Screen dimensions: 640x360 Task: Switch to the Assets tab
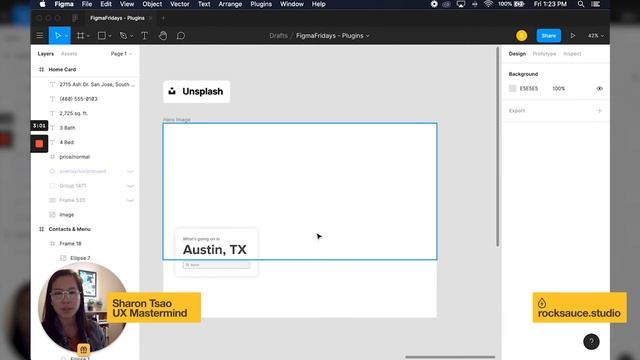69,54
